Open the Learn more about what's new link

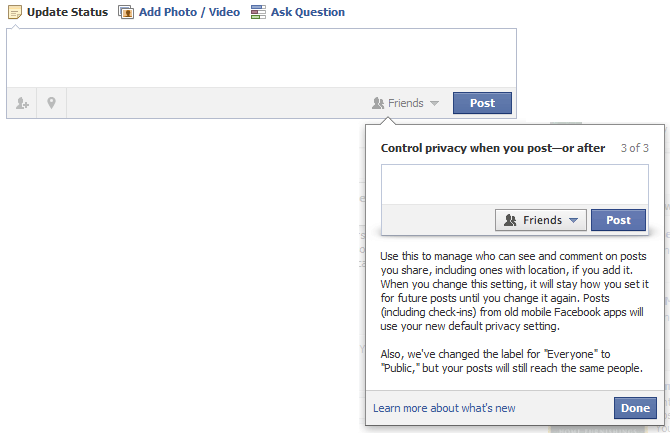(444, 408)
